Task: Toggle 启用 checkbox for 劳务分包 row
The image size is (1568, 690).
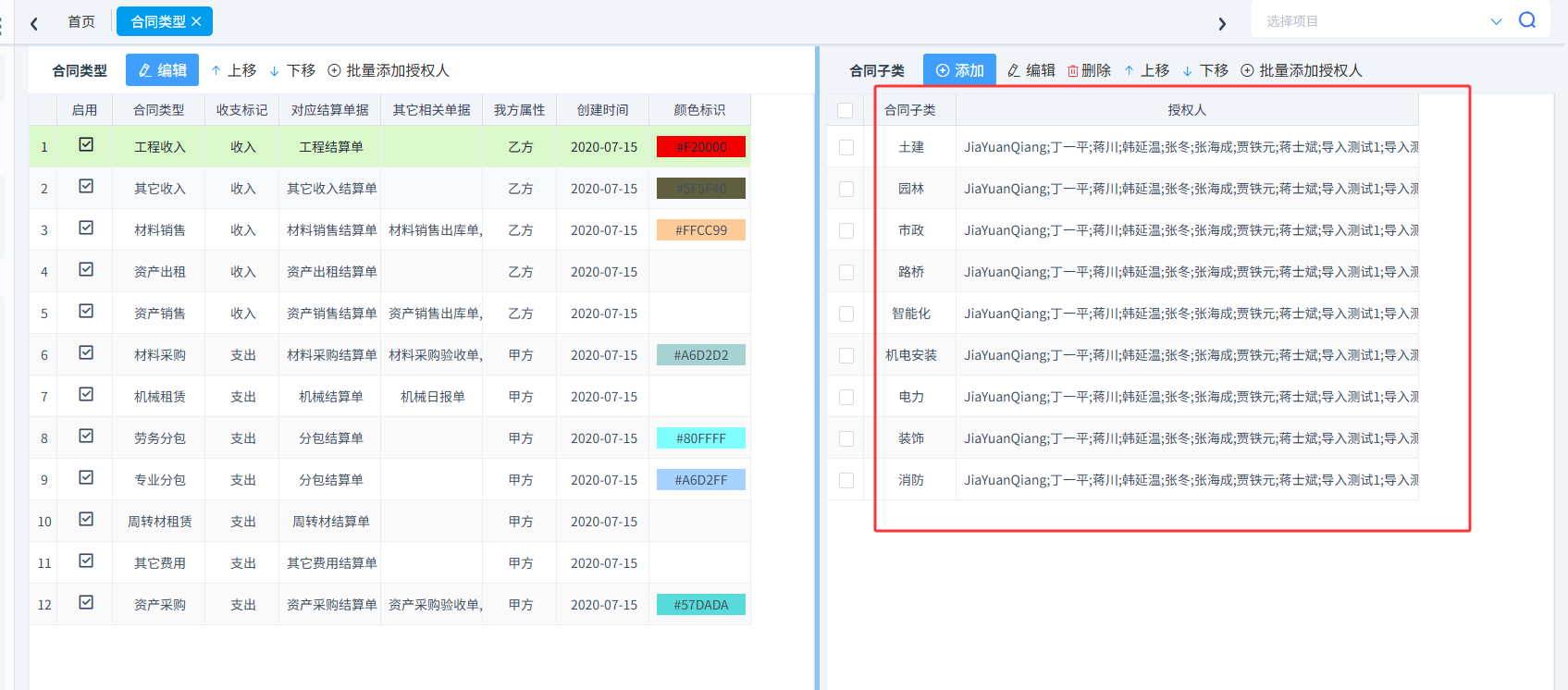Action: point(86,436)
